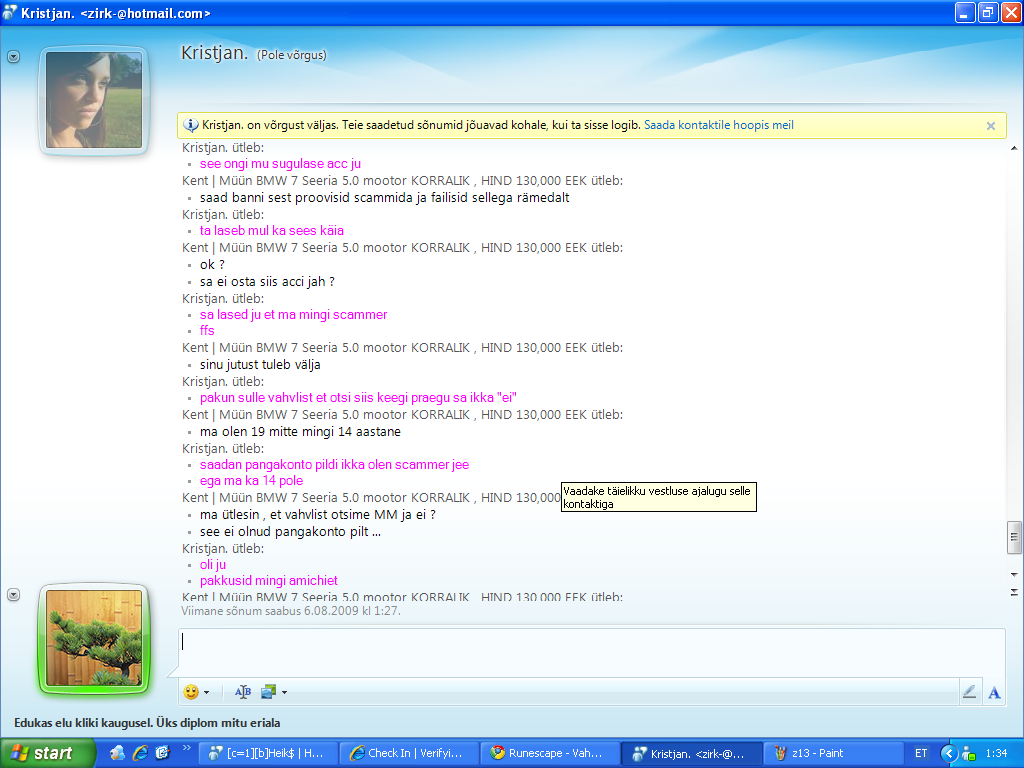The height and width of the screenshot is (768, 1024).
Task: Click the font change icon below message box
Action: [243, 692]
